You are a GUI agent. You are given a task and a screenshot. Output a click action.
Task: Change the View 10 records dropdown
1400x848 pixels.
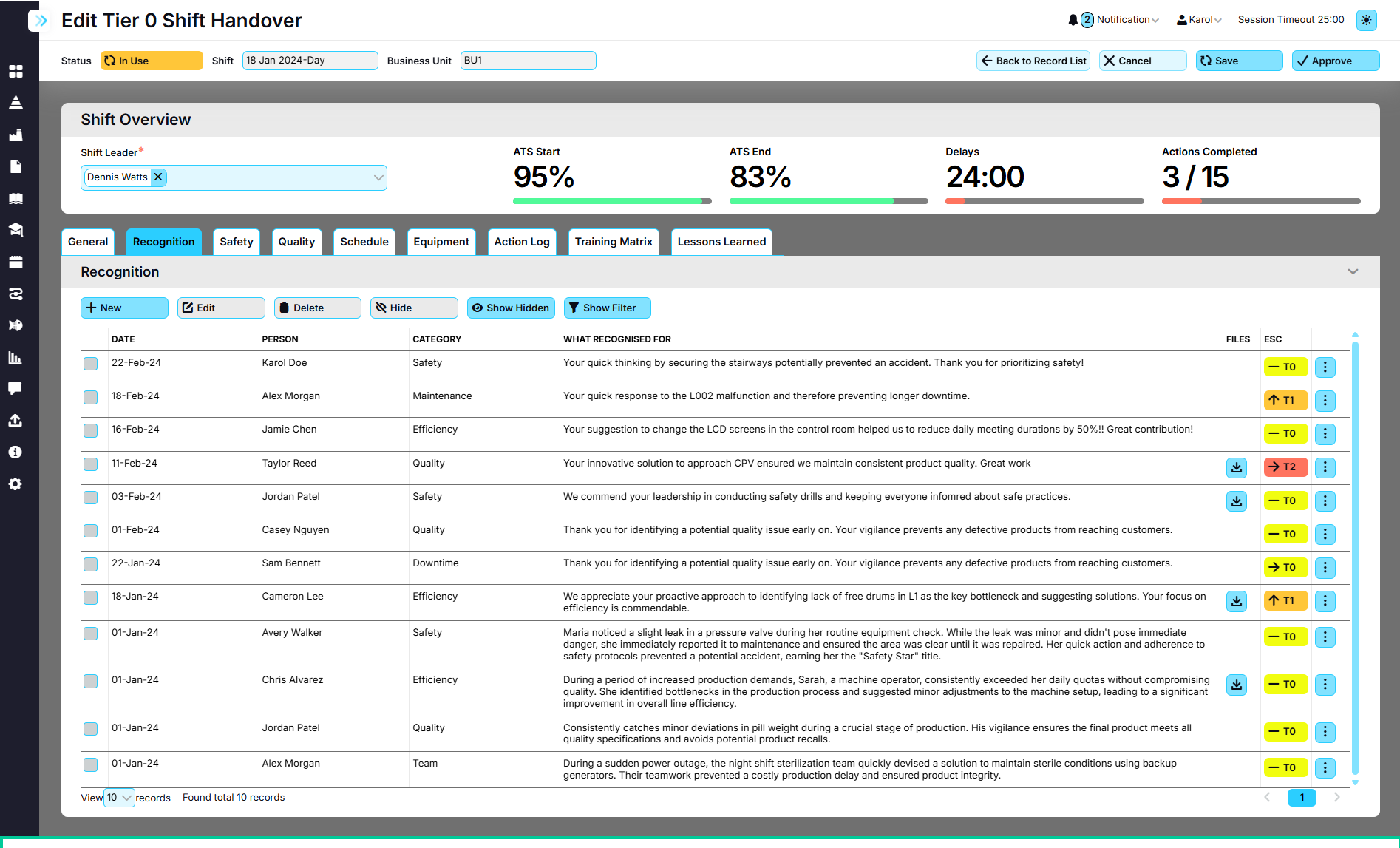click(x=119, y=798)
